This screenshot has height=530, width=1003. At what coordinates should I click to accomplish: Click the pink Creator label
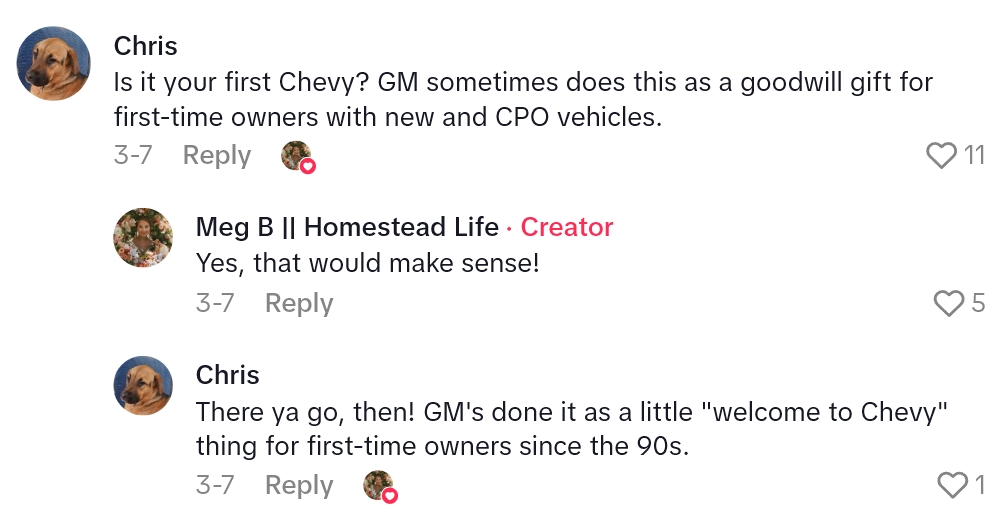pos(566,227)
